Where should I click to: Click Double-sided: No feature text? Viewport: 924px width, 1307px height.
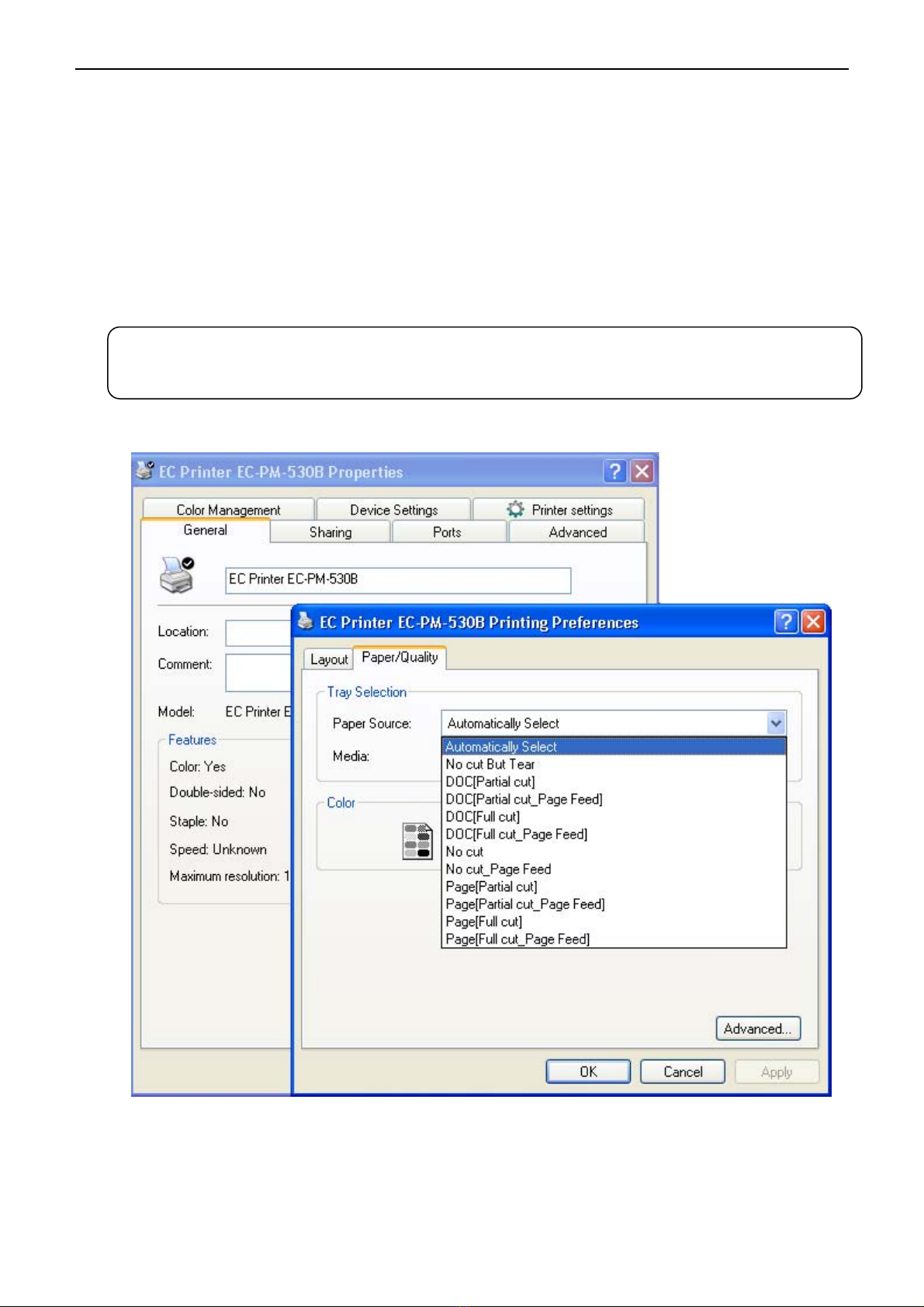tap(217, 792)
